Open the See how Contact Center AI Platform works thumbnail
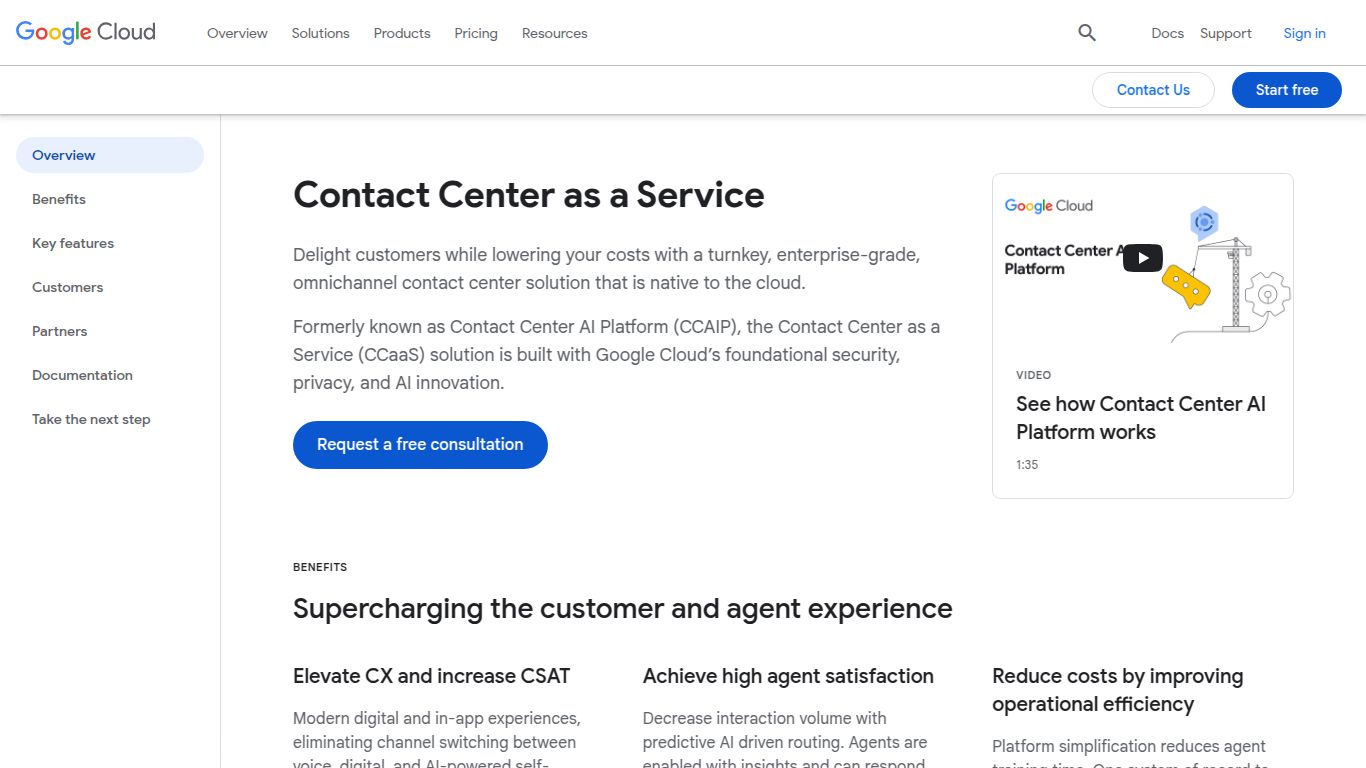1366x768 pixels. click(x=1140, y=418)
